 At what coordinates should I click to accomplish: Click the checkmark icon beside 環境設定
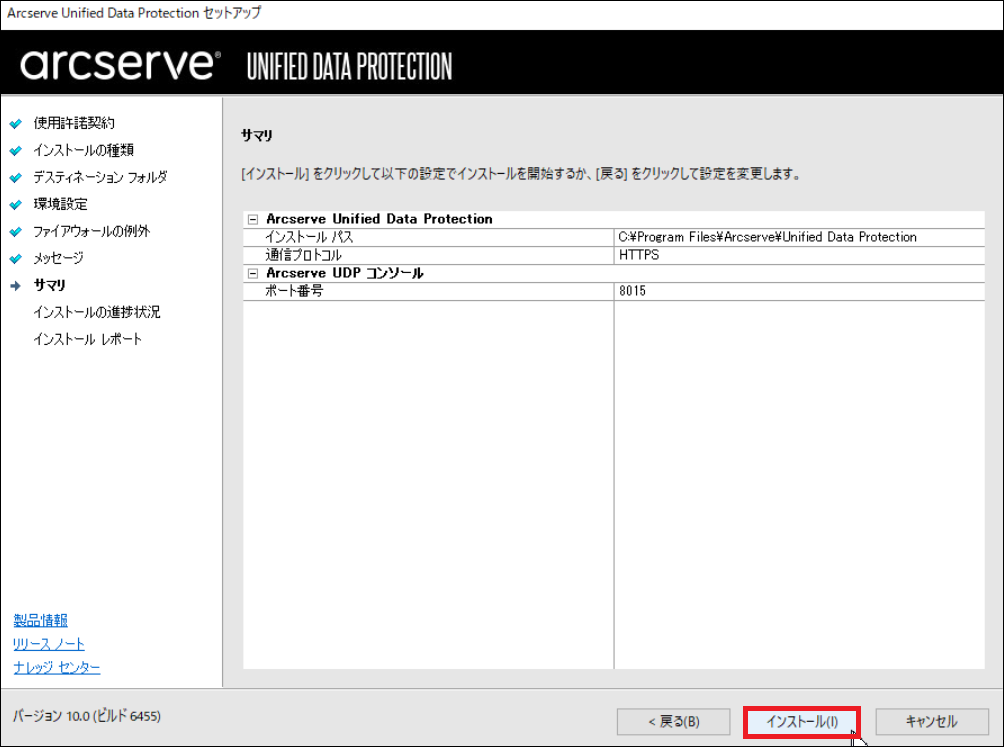[15, 205]
